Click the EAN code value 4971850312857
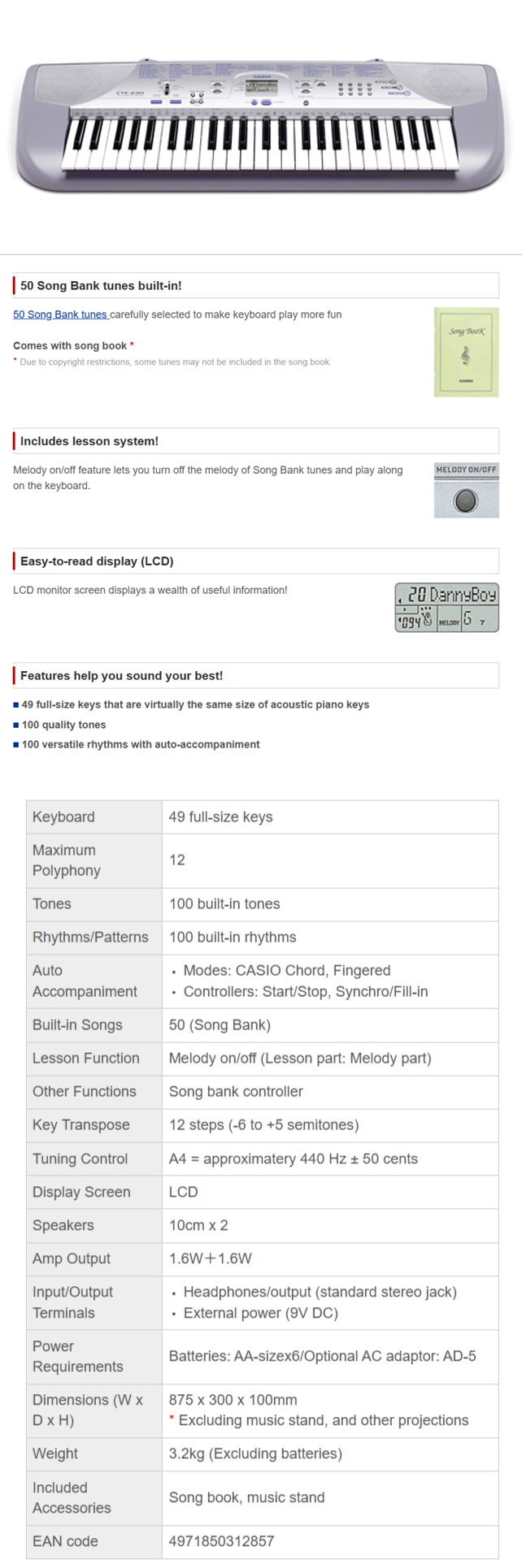The image size is (522, 1568). (223, 1541)
